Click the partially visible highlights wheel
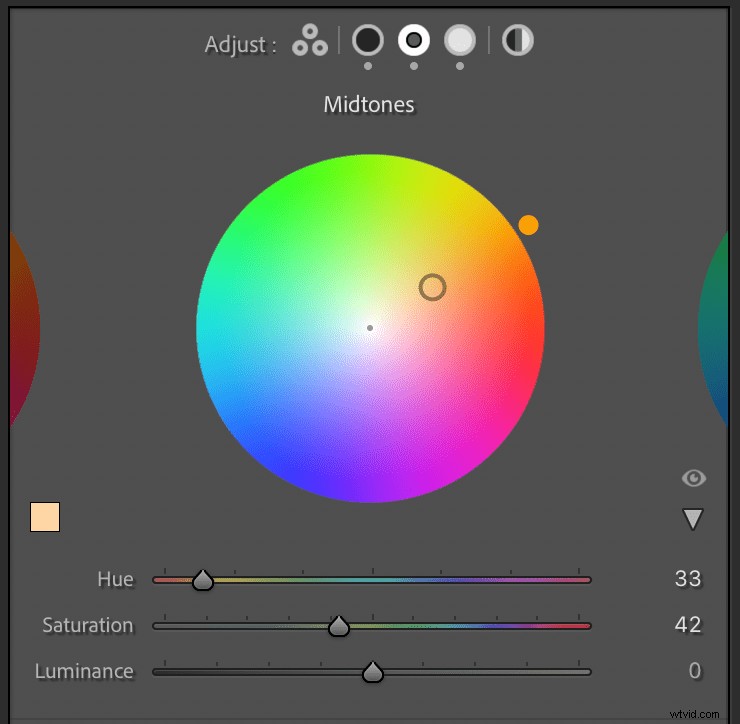Viewport: 740px width, 724px height. (714, 328)
